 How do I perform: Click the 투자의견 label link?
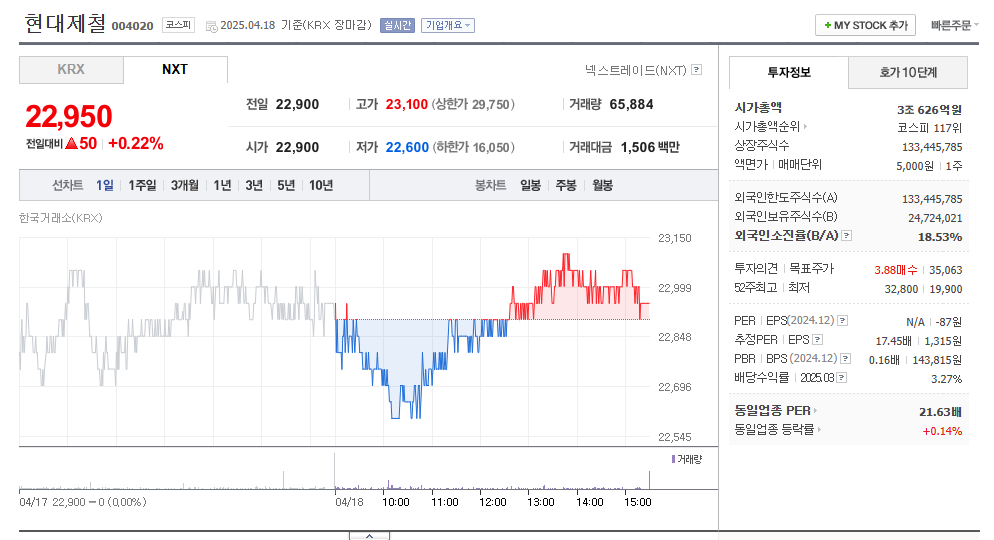click(x=756, y=269)
